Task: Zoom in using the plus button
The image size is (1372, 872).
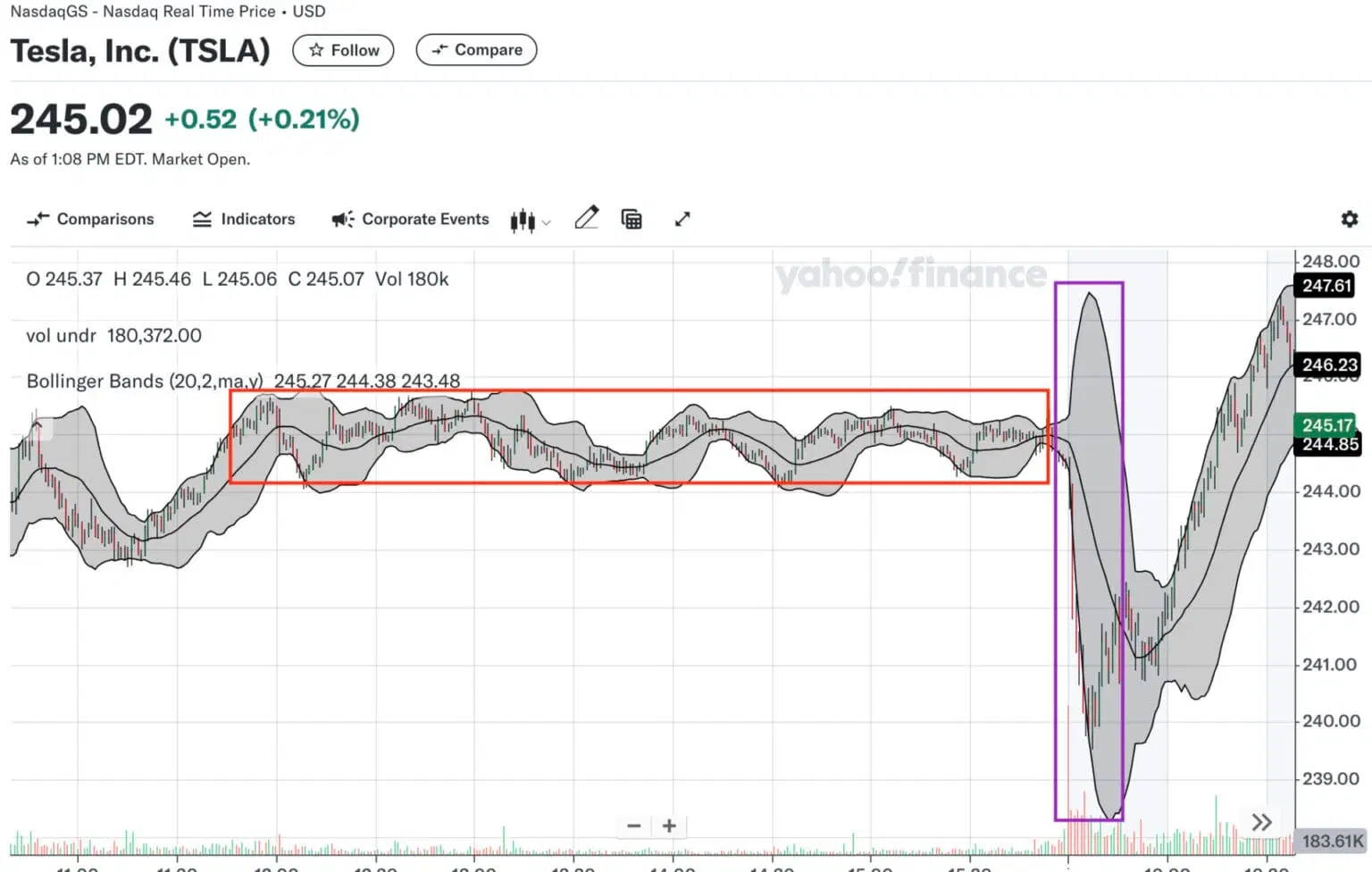Action: [668, 826]
